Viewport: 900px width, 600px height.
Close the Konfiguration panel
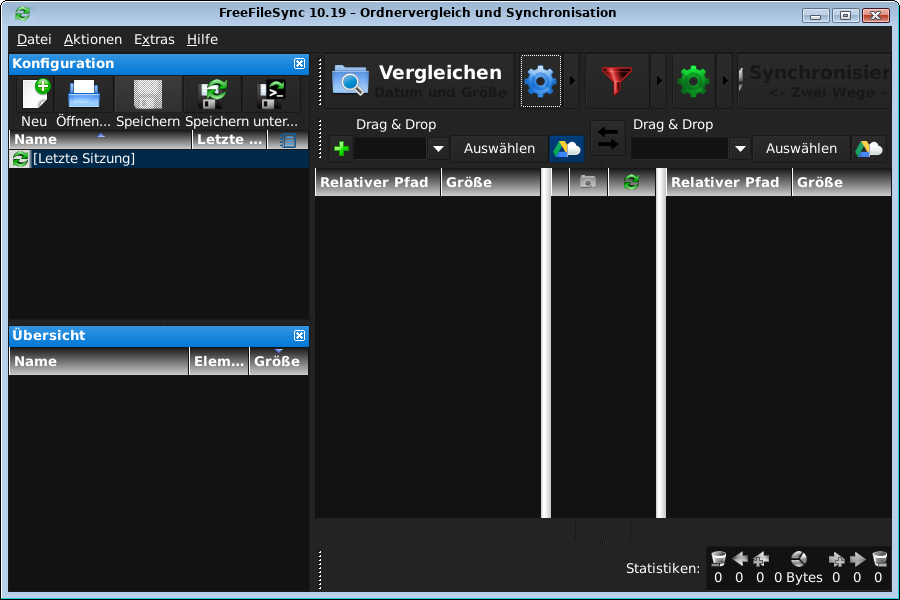300,63
